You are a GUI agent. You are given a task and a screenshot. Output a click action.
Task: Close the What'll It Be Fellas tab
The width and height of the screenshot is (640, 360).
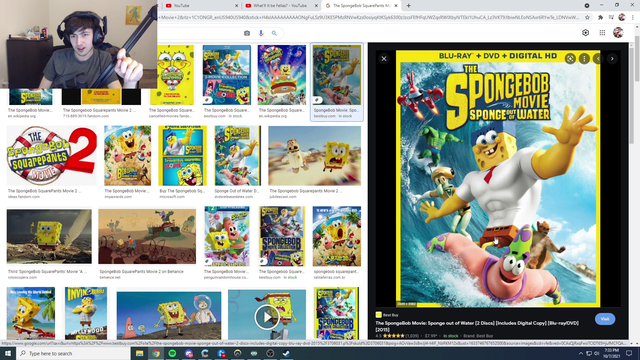tap(316, 6)
